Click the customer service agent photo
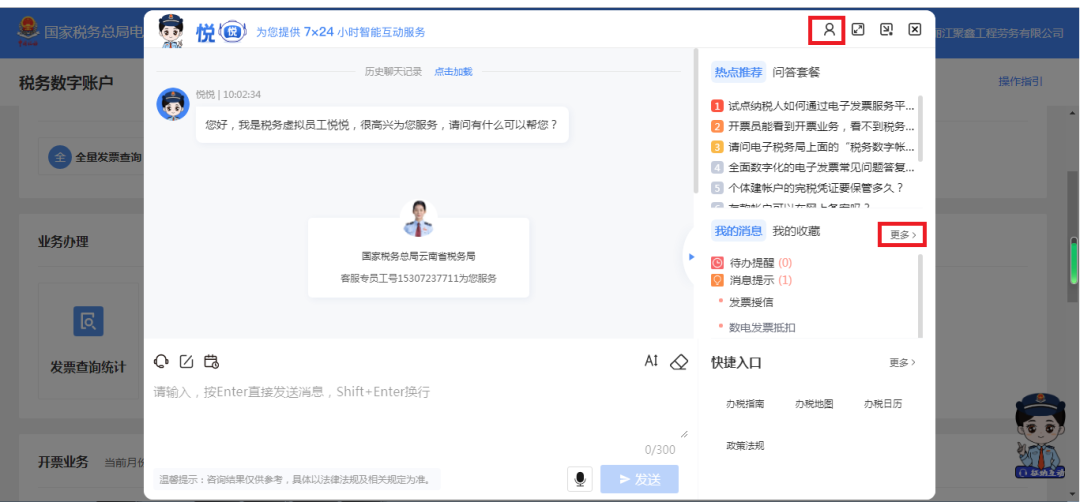 pyautogui.click(x=419, y=218)
